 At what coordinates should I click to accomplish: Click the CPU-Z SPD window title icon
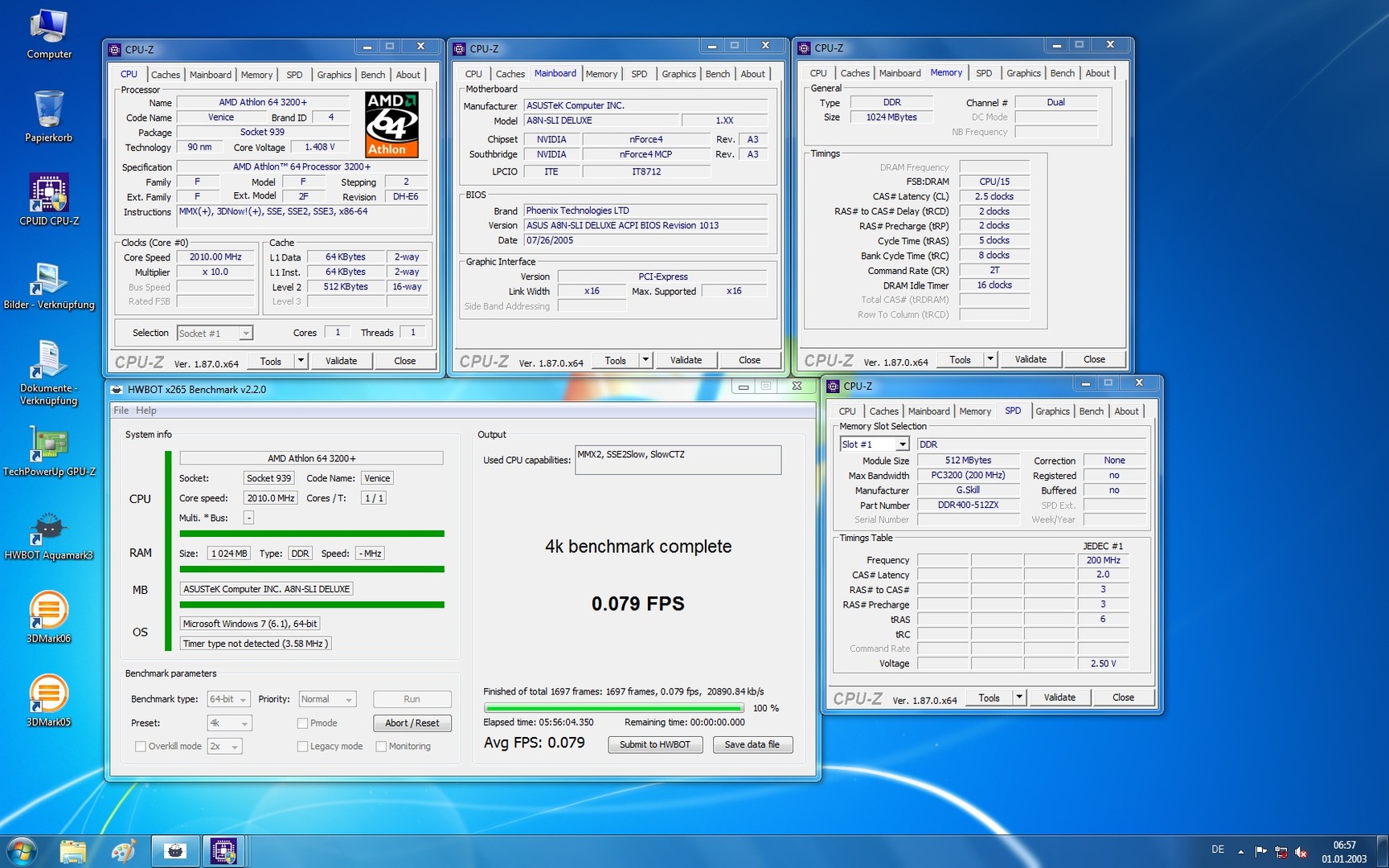tap(833, 387)
